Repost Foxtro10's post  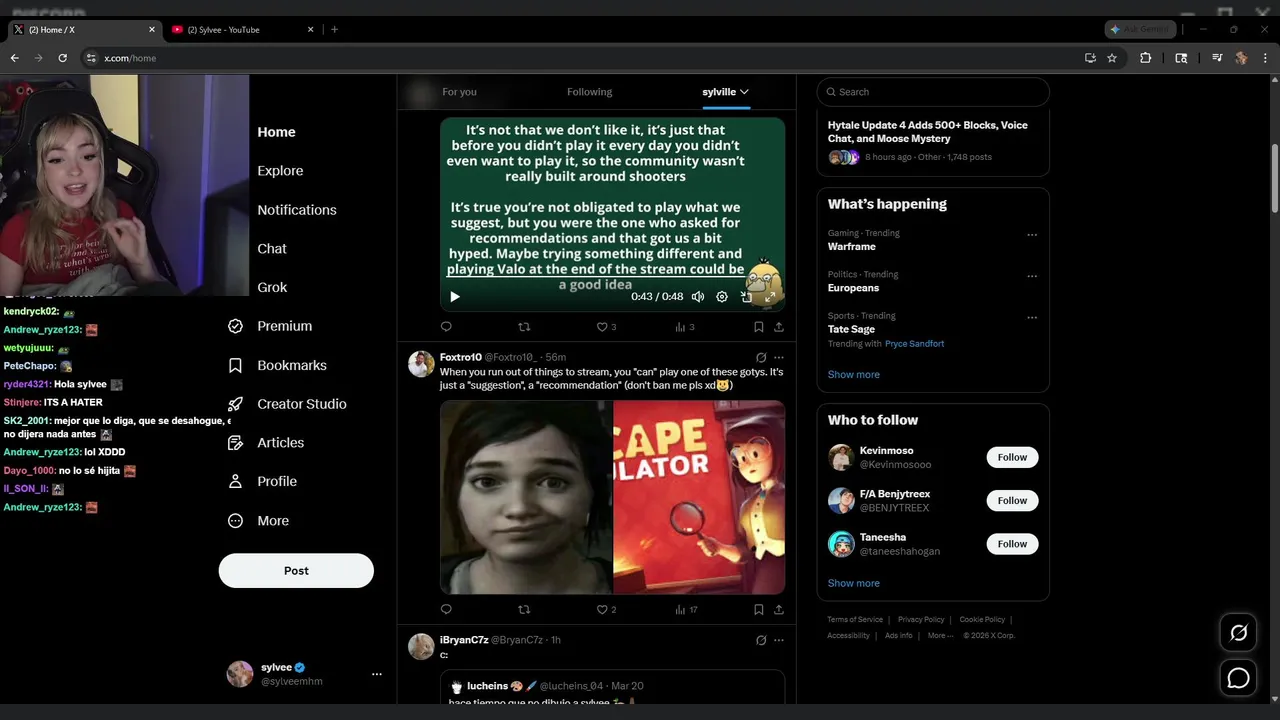coord(524,609)
